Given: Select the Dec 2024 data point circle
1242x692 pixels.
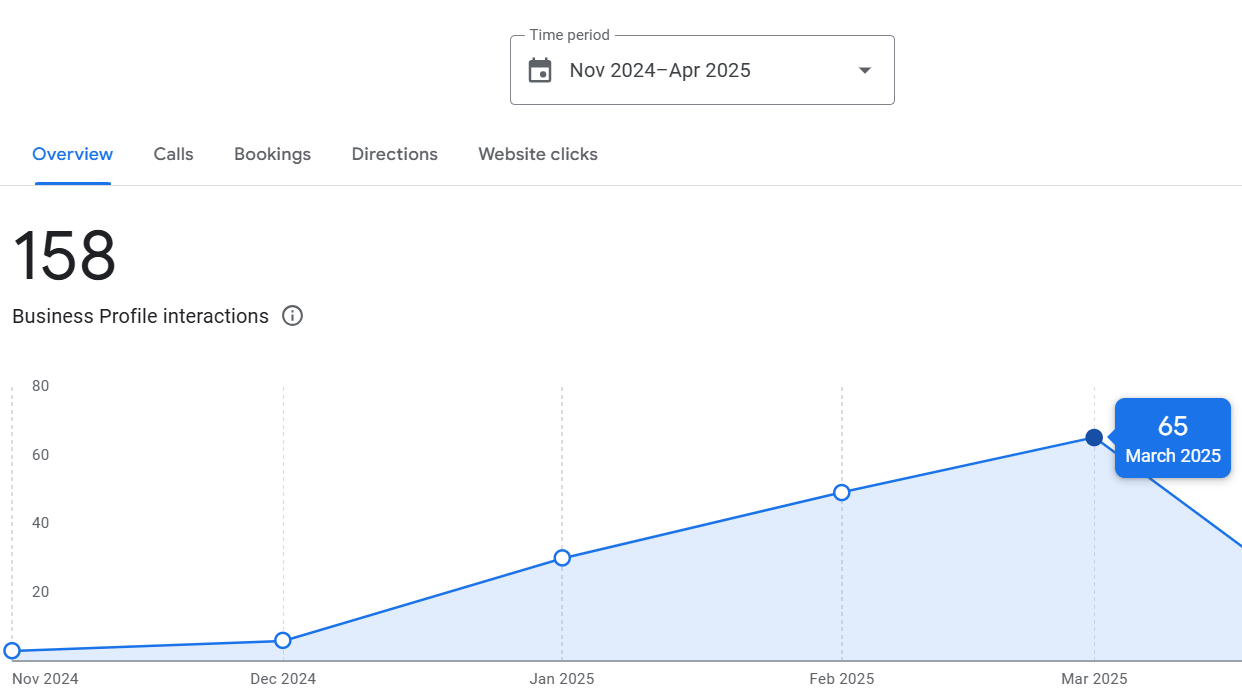Looking at the screenshot, I should click(x=283, y=640).
